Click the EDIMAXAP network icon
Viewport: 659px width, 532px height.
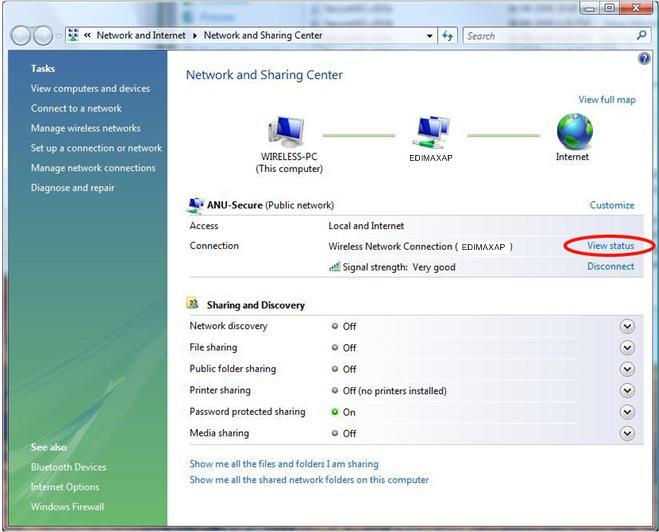coord(432,132)
